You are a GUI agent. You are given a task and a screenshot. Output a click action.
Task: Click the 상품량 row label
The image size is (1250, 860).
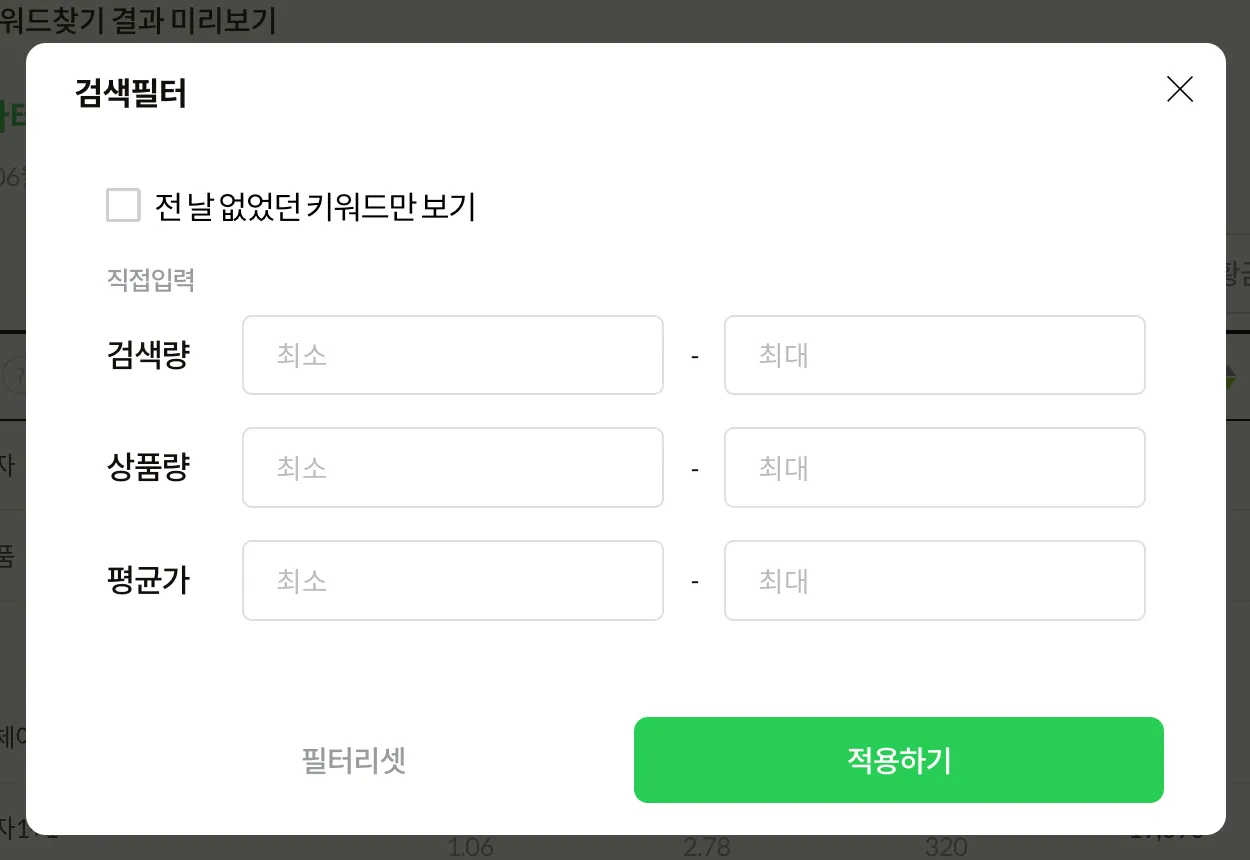148,468
